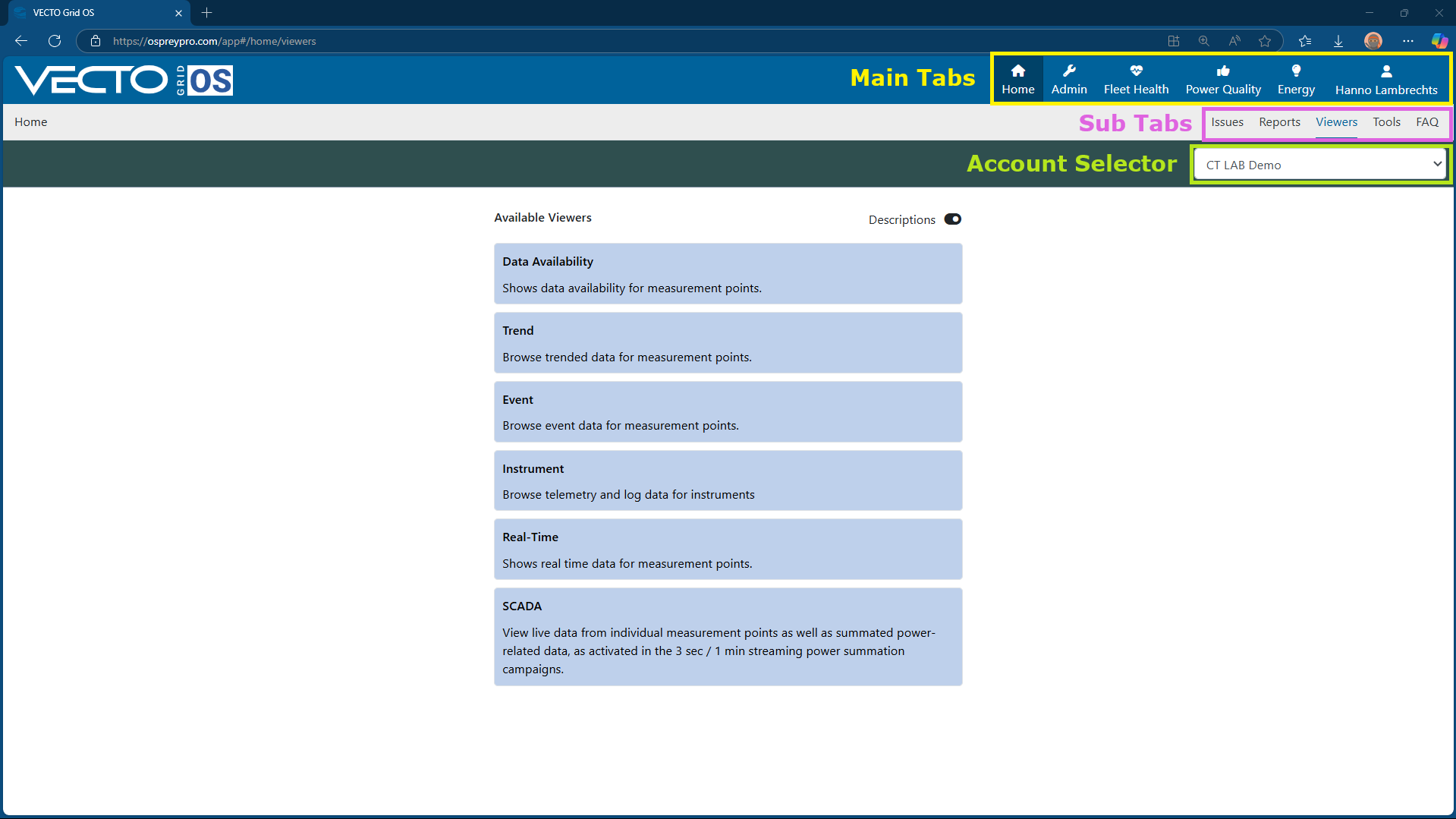Open the browser profile avatar
Viewport: 1456px width, 819px height.
[x=1373, y=41]
